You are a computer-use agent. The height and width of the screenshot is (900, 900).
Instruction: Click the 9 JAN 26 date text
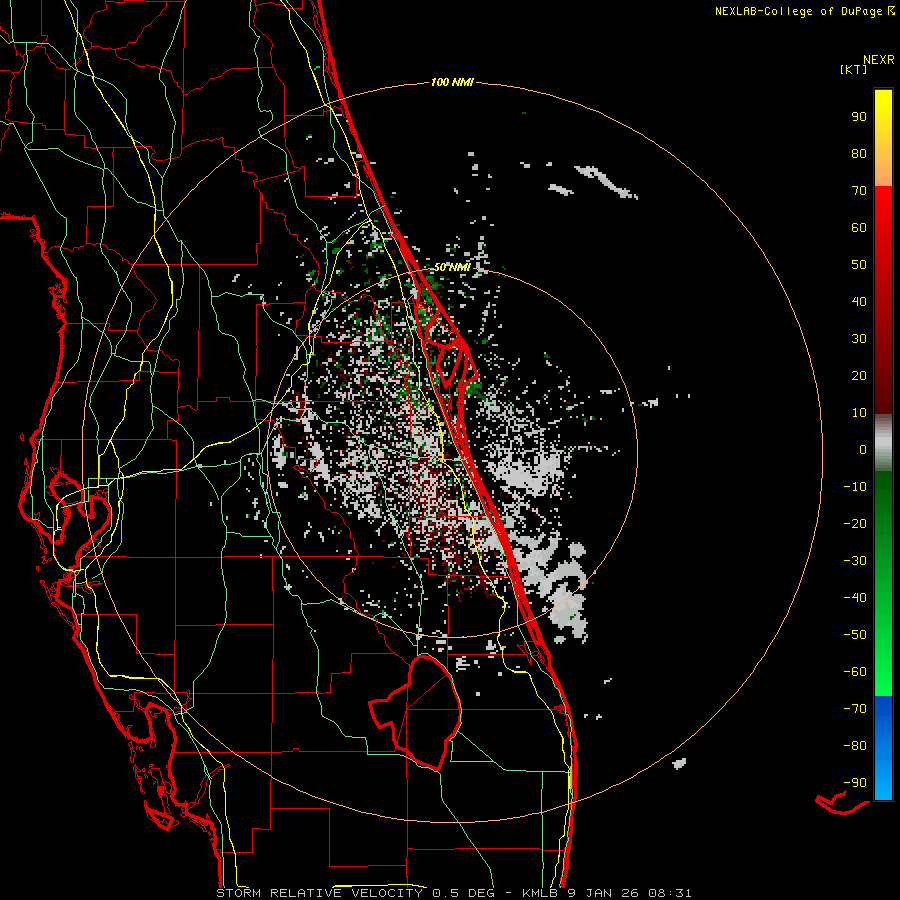coord(604,893)
